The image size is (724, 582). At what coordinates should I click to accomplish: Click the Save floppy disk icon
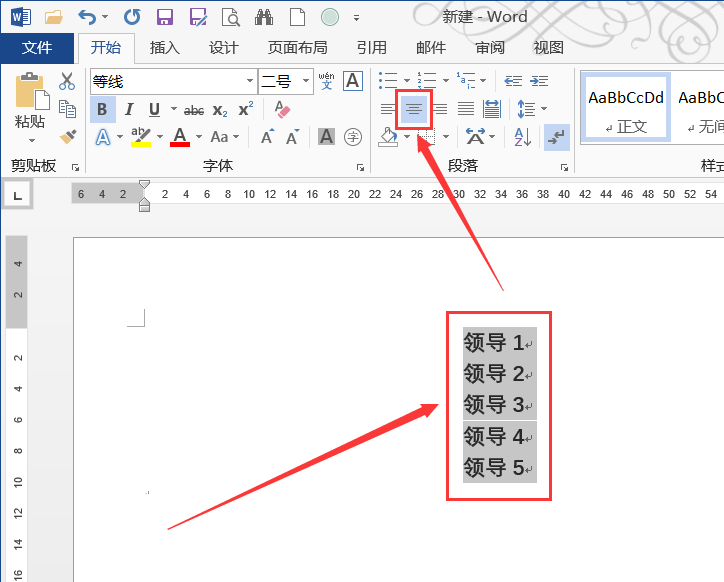(166, 17)
